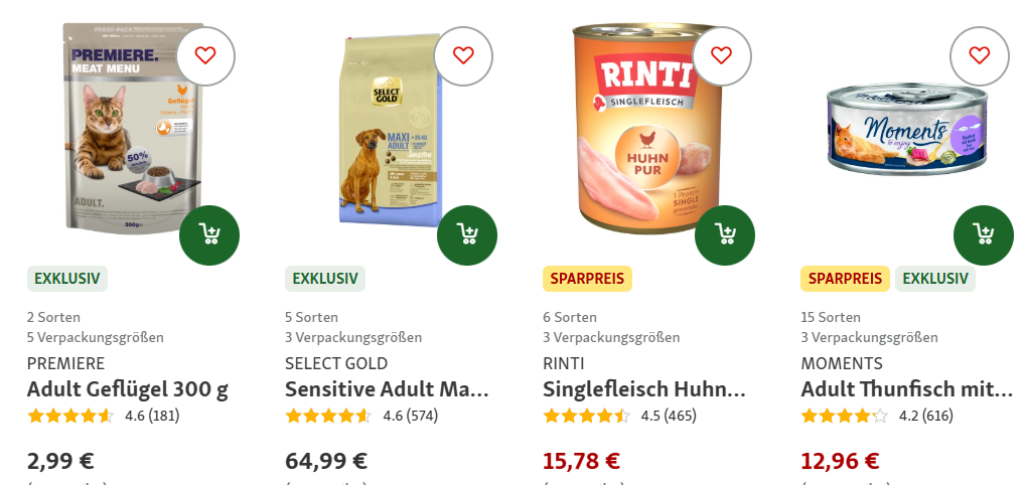Open Adult Thunfisch mit... product title
Viewport: 1024px width, 485px height.
point(906,390)
